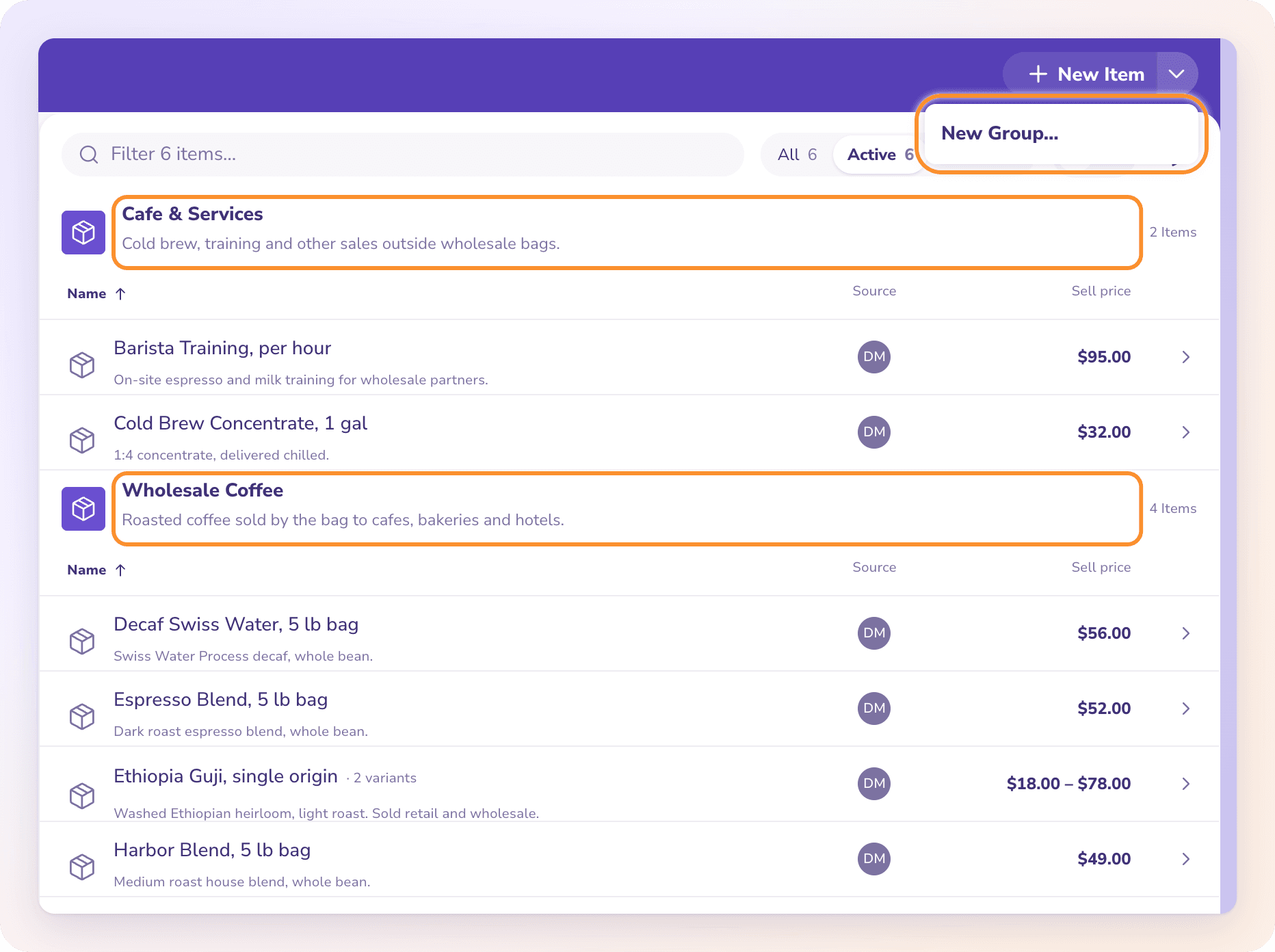Click the Cafe & Services group box icon
Image resolution: width=1275 pixels, height=952 pixels.
point(83,233)
